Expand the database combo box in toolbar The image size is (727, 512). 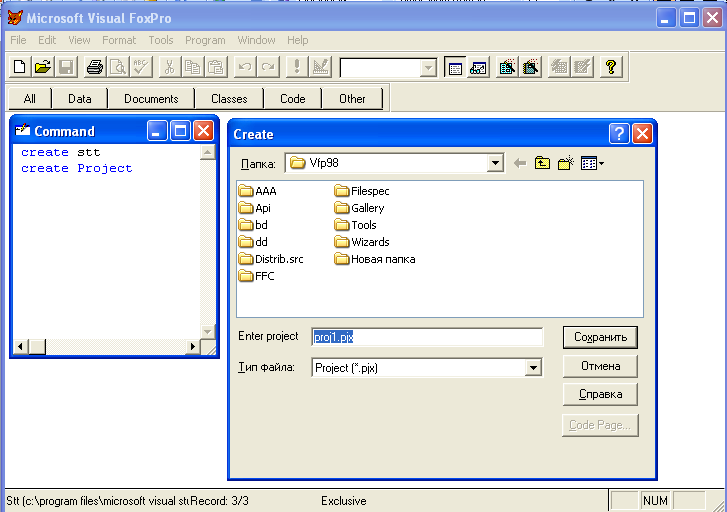pos(428,68)
